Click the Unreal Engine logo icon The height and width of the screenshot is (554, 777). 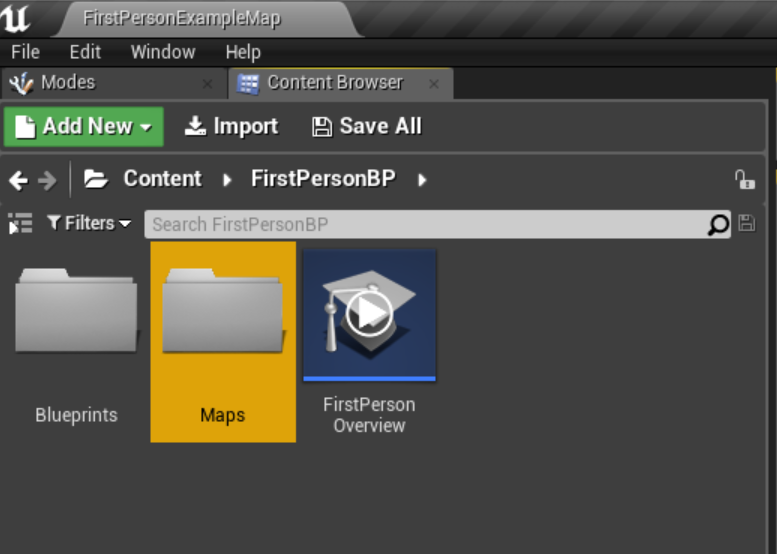[18, 18]
